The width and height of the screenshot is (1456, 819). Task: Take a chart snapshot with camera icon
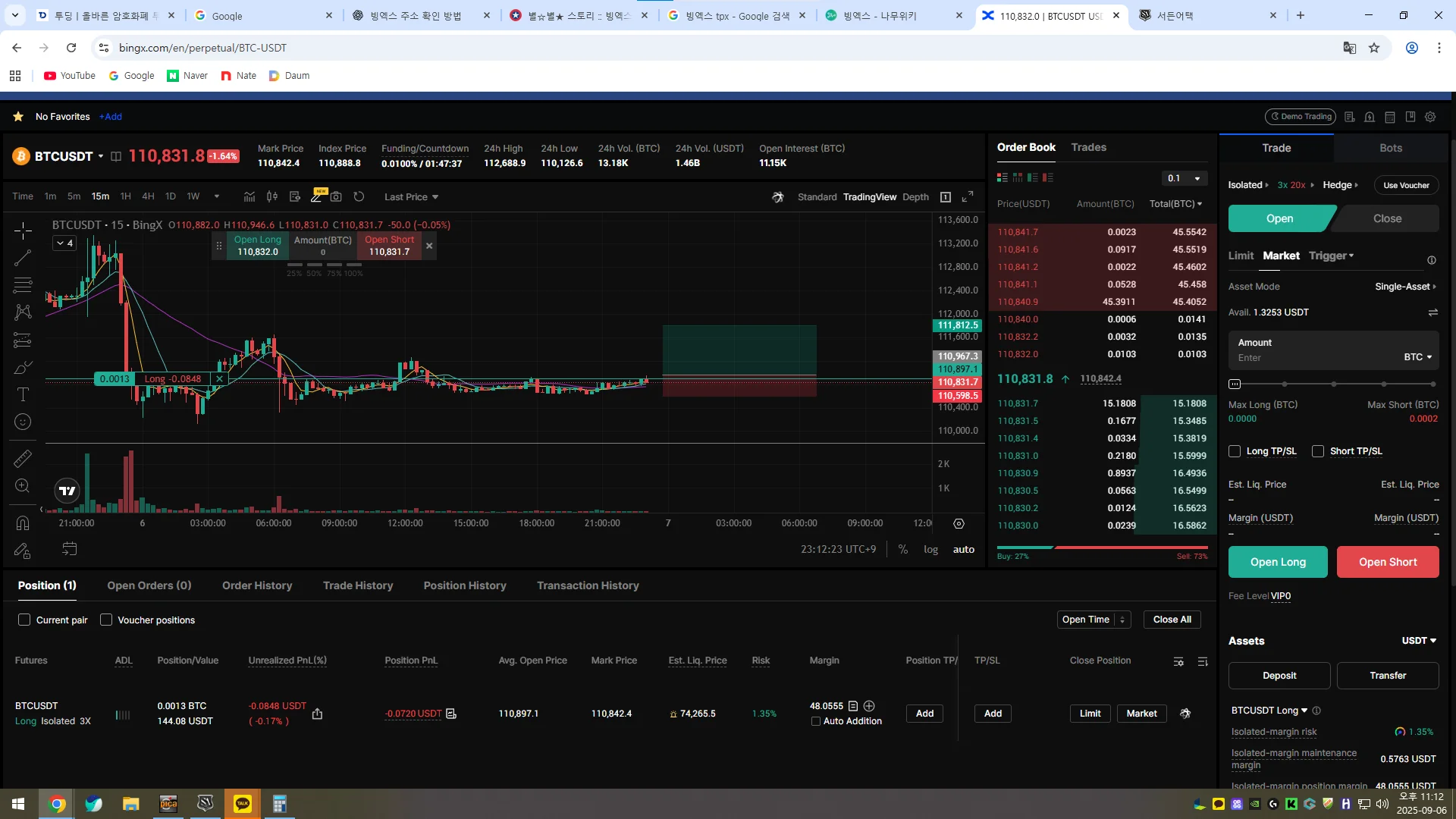[x=336, y=196]
